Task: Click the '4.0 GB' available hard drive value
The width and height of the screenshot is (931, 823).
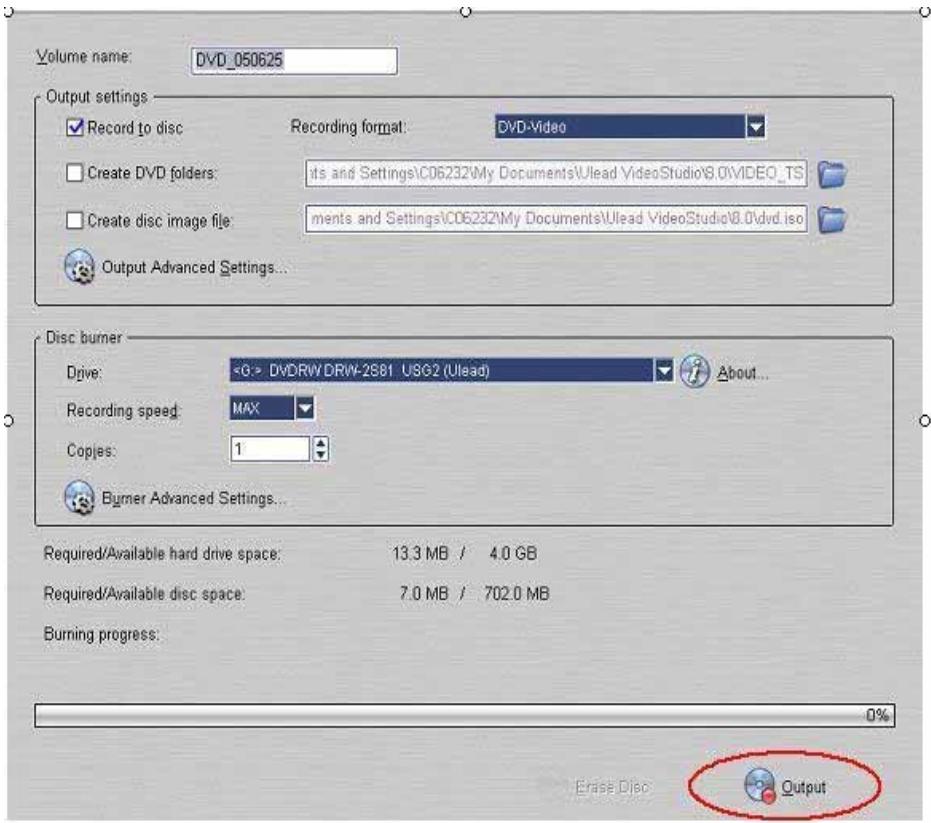Action: pos(513,553)
